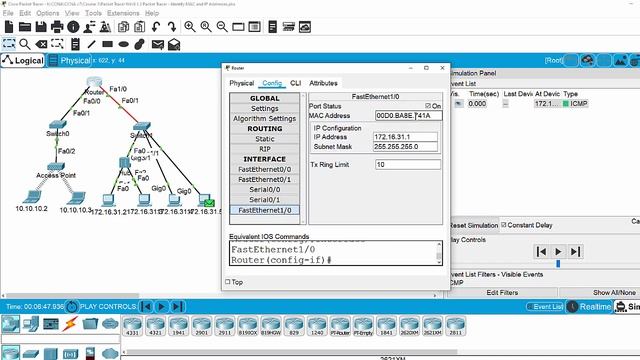This screenshot has height=360, width=640.
Task: Click the Reset Simulation button
Action: pyautogui.click(x=473, y=225)
